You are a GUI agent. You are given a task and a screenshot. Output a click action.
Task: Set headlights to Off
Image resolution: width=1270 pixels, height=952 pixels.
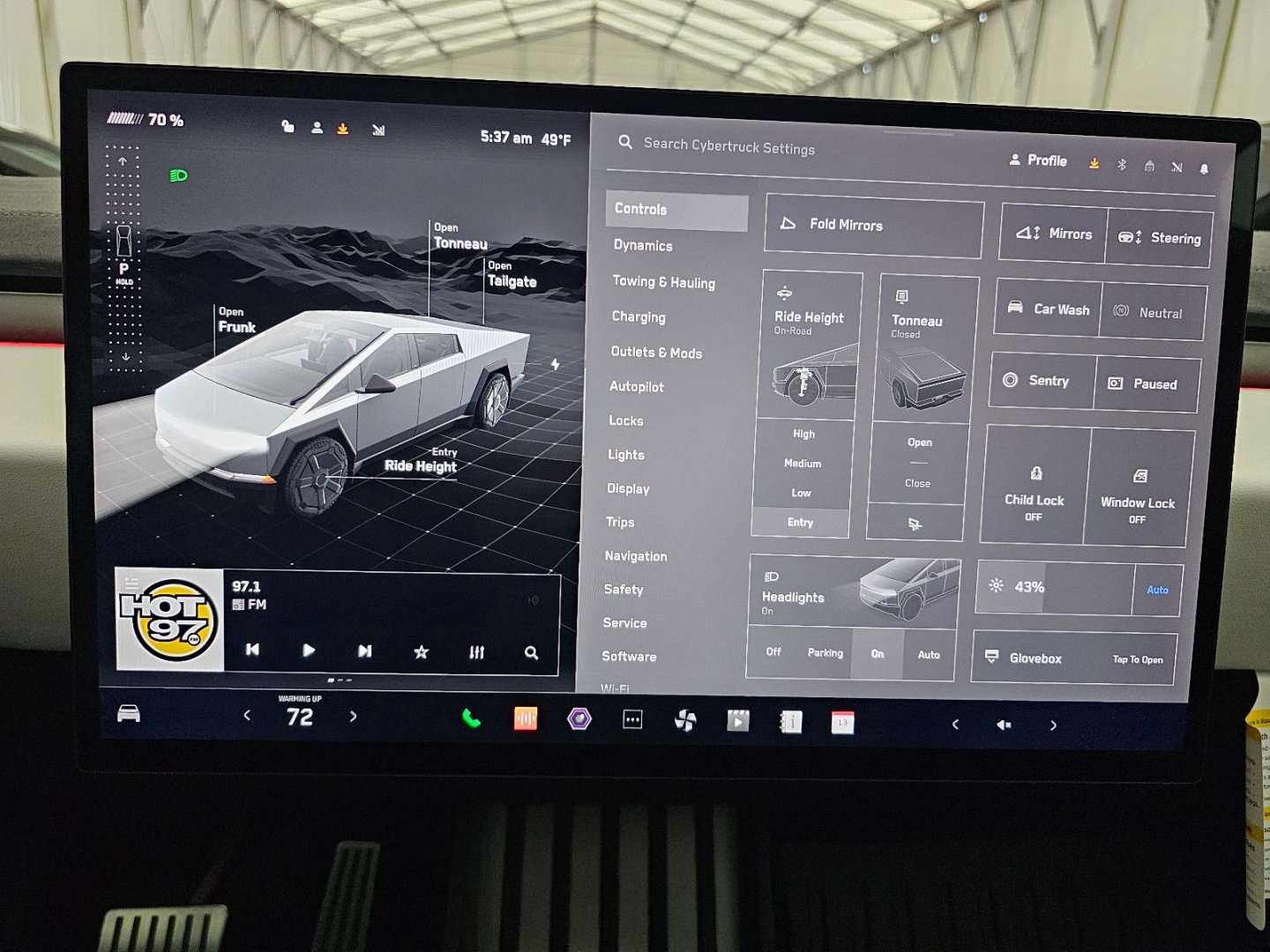click(773, 652)
